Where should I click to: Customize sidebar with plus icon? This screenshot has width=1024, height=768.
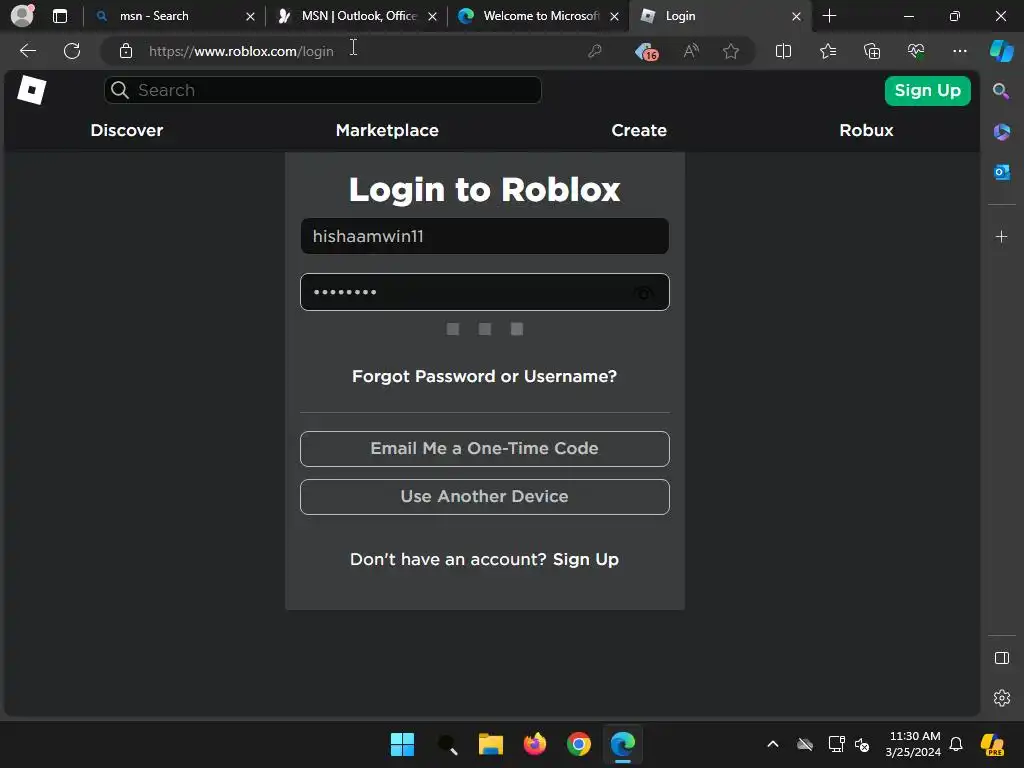[x=1001, y=236]
